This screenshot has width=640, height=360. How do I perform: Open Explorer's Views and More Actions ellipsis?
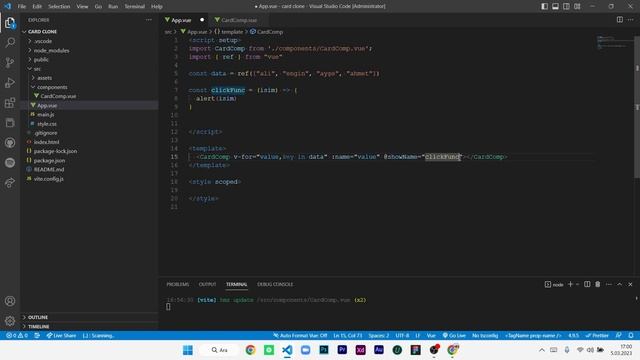click(x=149, y=20)
